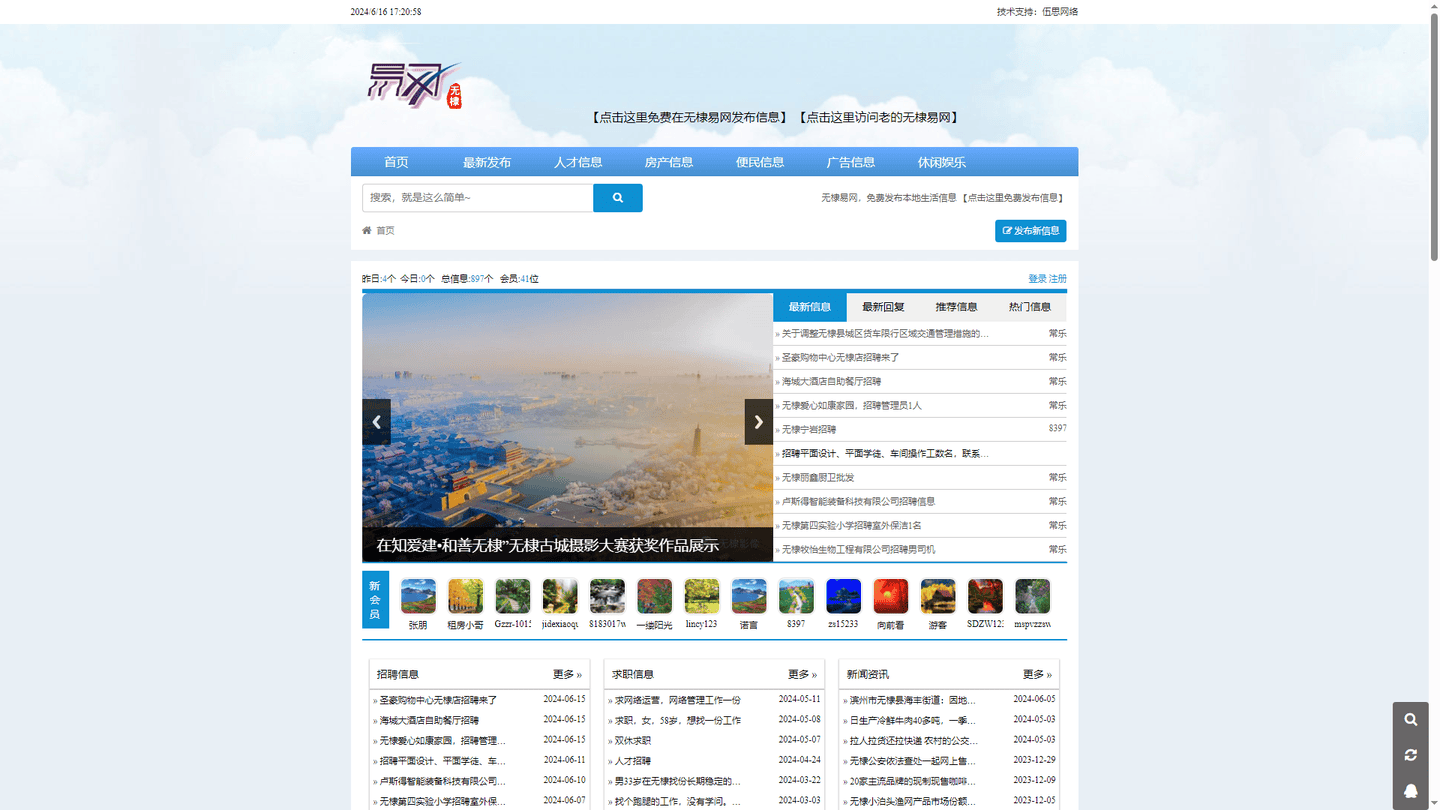Click the 发布新信息 button
The height and width of the screenshot is (810, 1440).
tap(1030, 231)
